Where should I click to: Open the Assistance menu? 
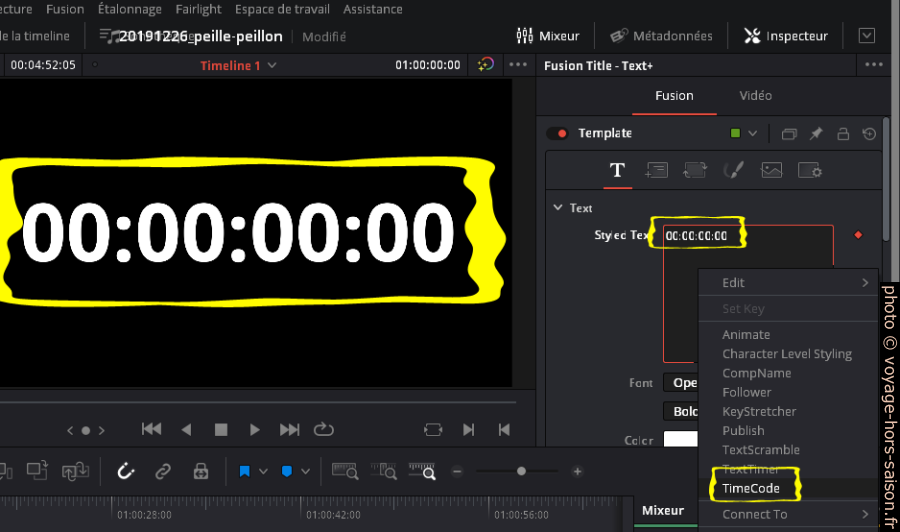tap(373, 9)
